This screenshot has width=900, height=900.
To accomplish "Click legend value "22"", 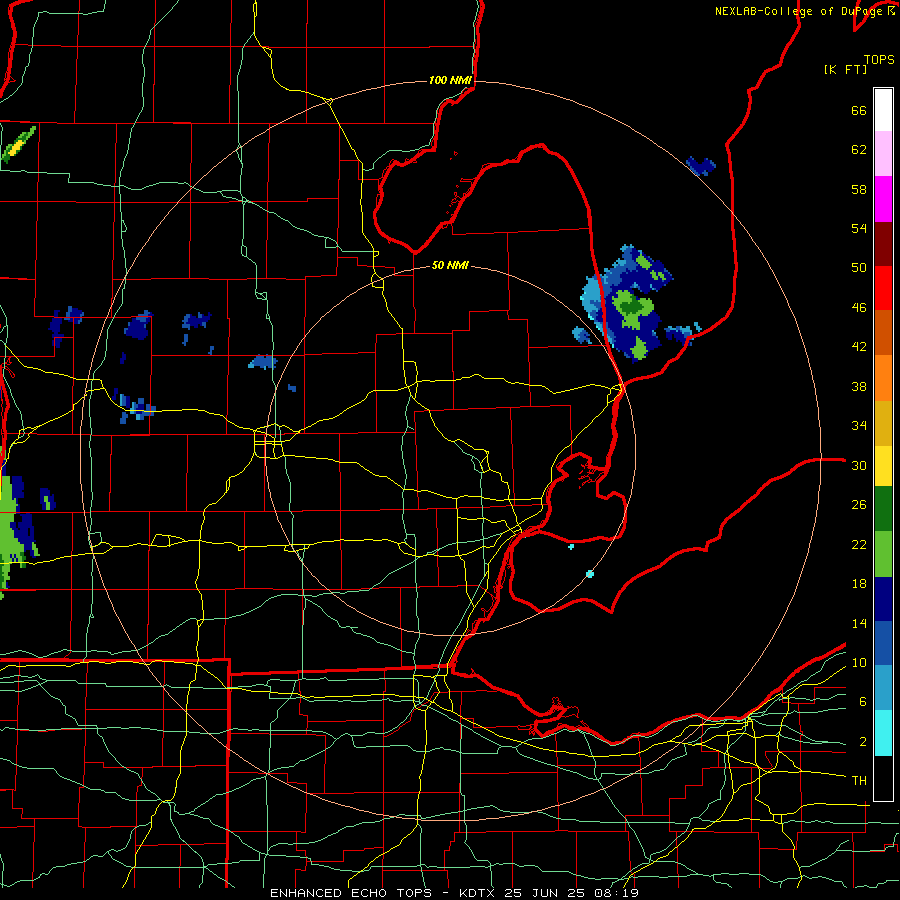I will tap(859, 544).
